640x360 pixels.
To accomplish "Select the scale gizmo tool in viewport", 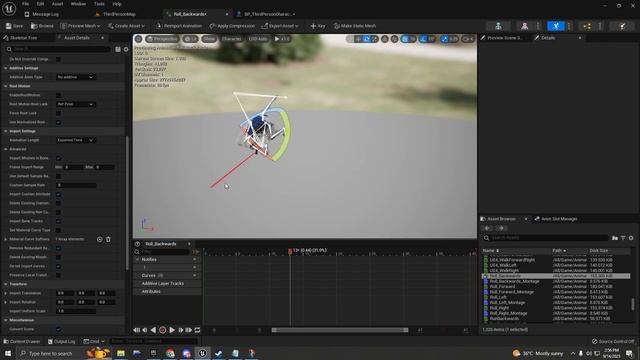I will (375, 39).
